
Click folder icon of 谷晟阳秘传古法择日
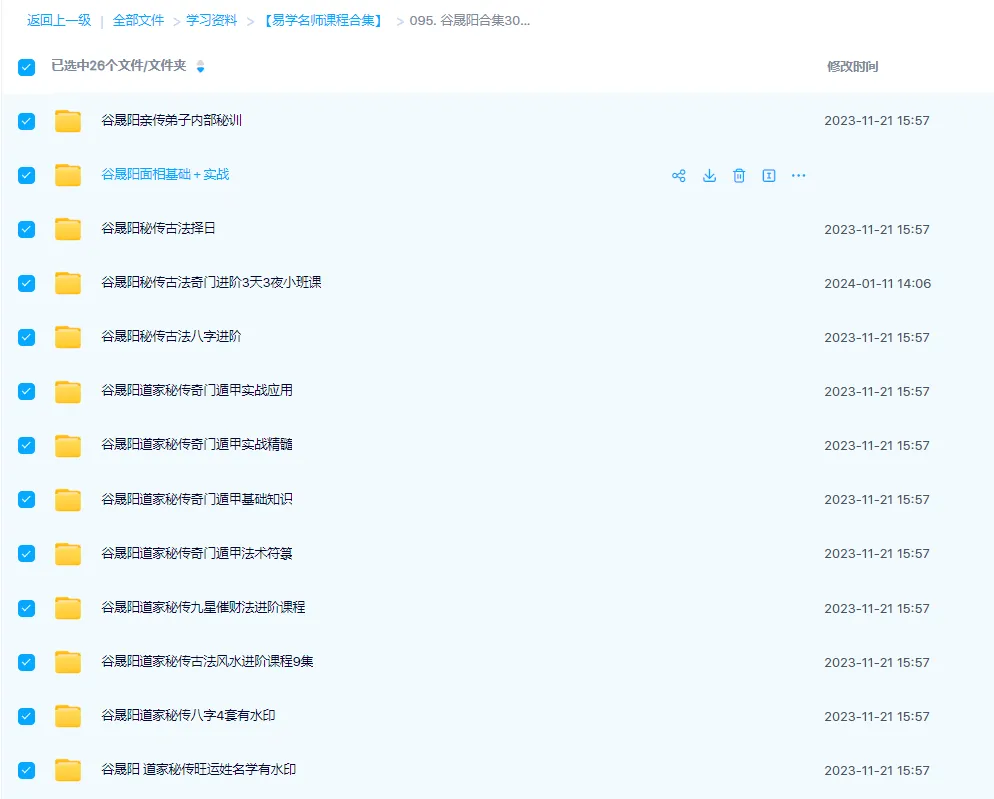point(68,229)
